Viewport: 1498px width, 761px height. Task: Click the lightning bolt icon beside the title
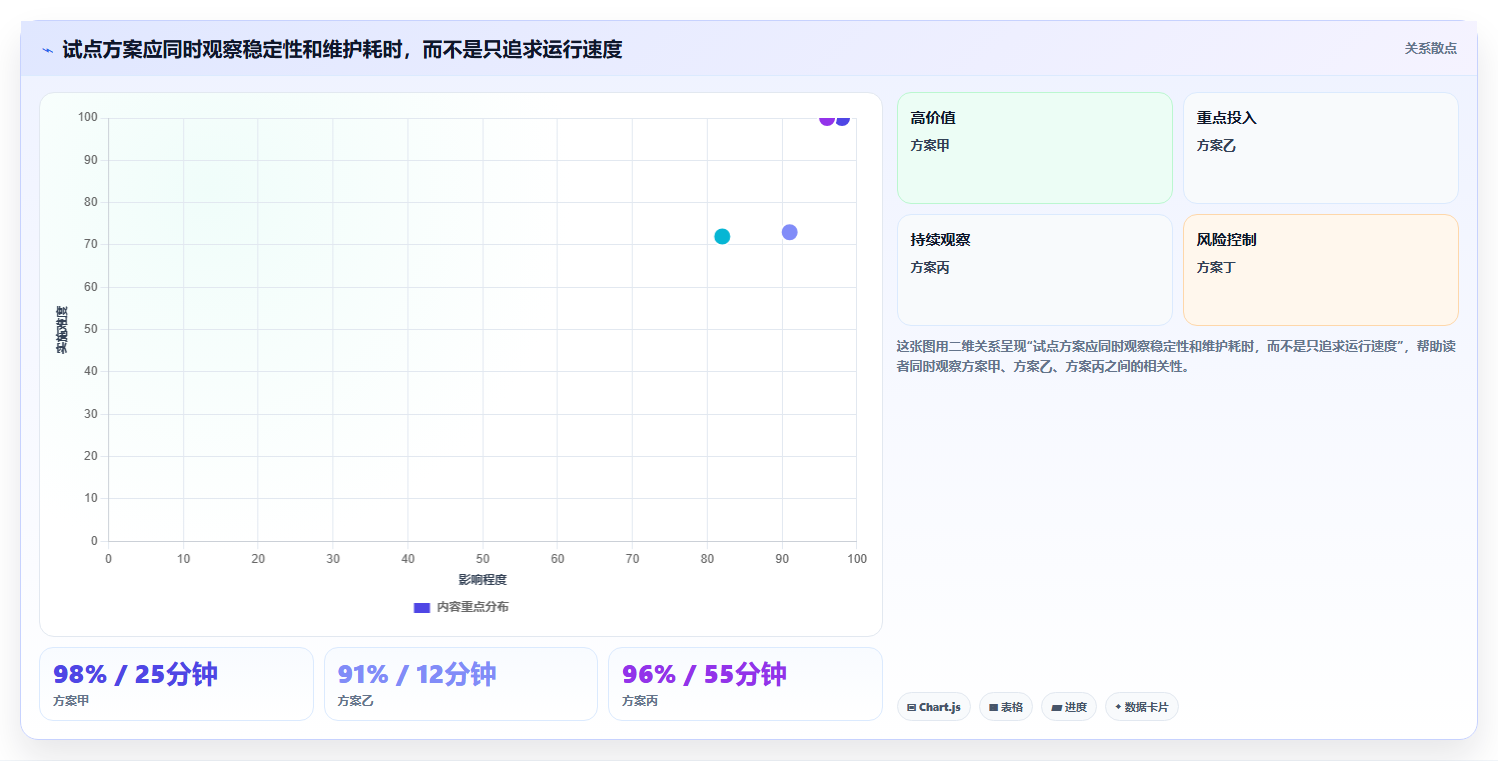(x=47, y=50)
